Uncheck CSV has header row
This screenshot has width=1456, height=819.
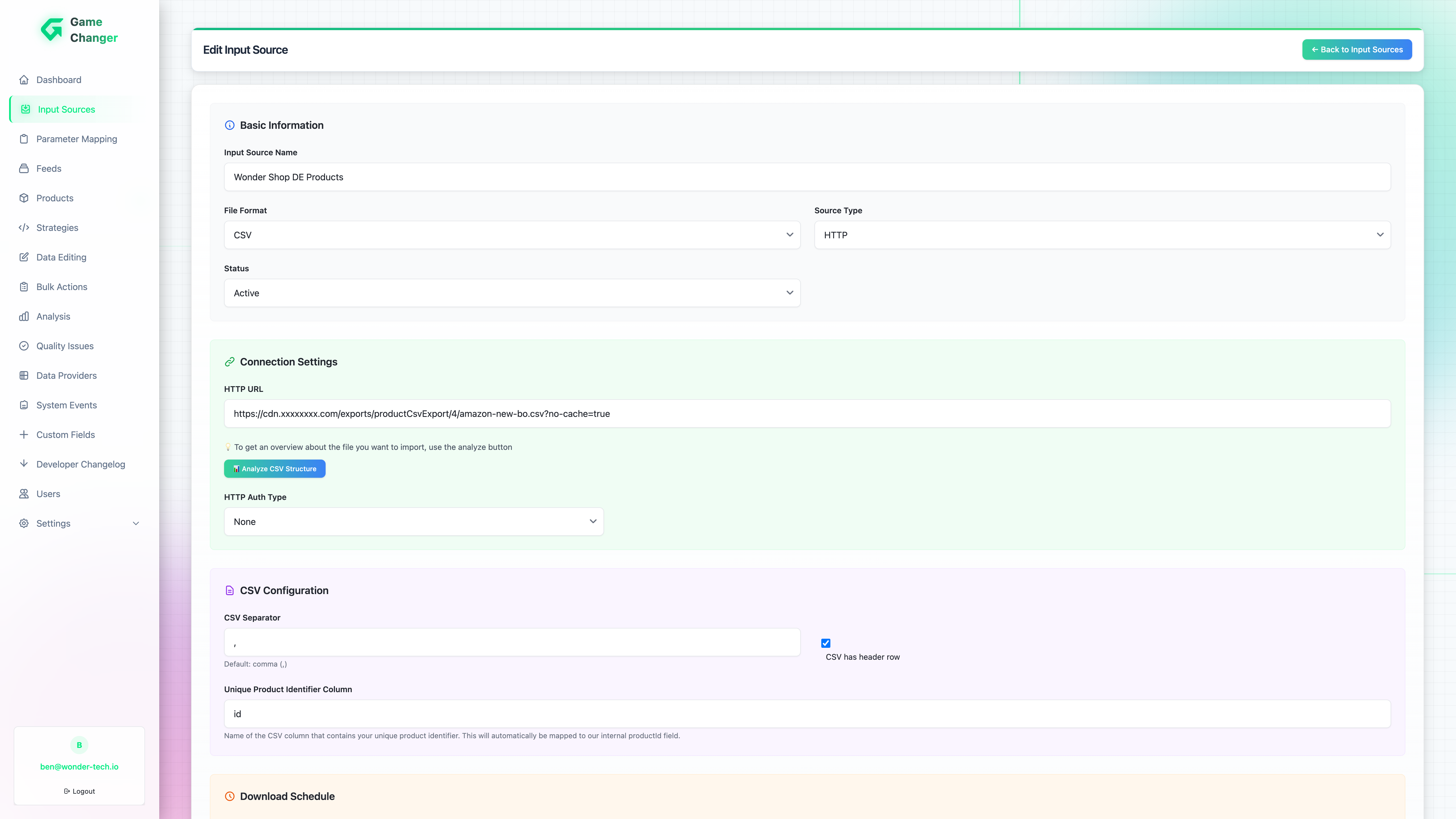[x=826, y=643]
